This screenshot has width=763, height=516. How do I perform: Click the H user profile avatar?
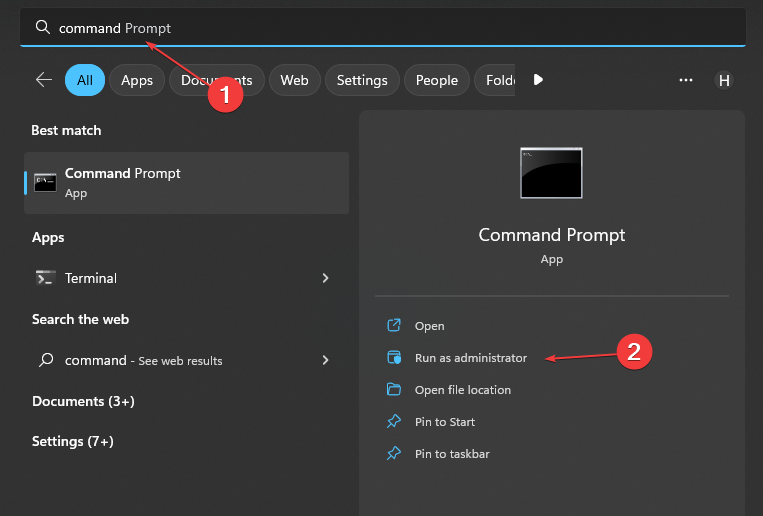pyautogui.click(x=724, y=81)
